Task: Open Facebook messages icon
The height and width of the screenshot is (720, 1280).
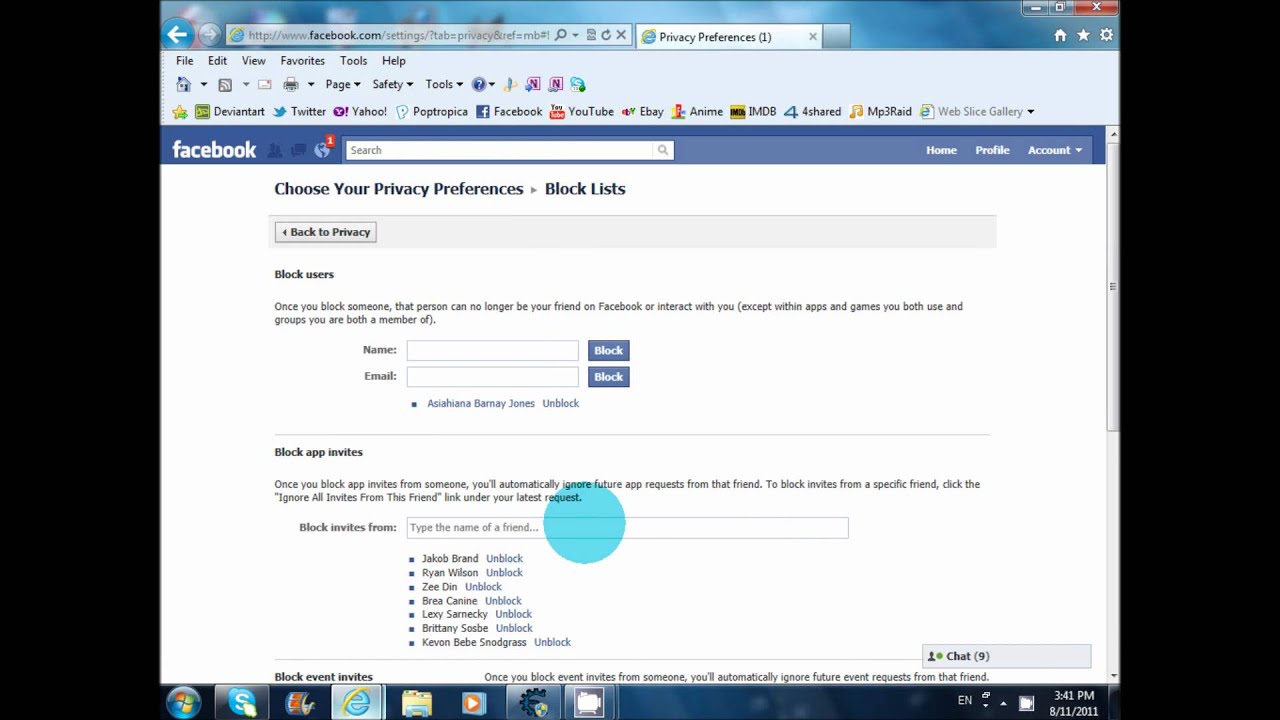Action: click(298, 150)
